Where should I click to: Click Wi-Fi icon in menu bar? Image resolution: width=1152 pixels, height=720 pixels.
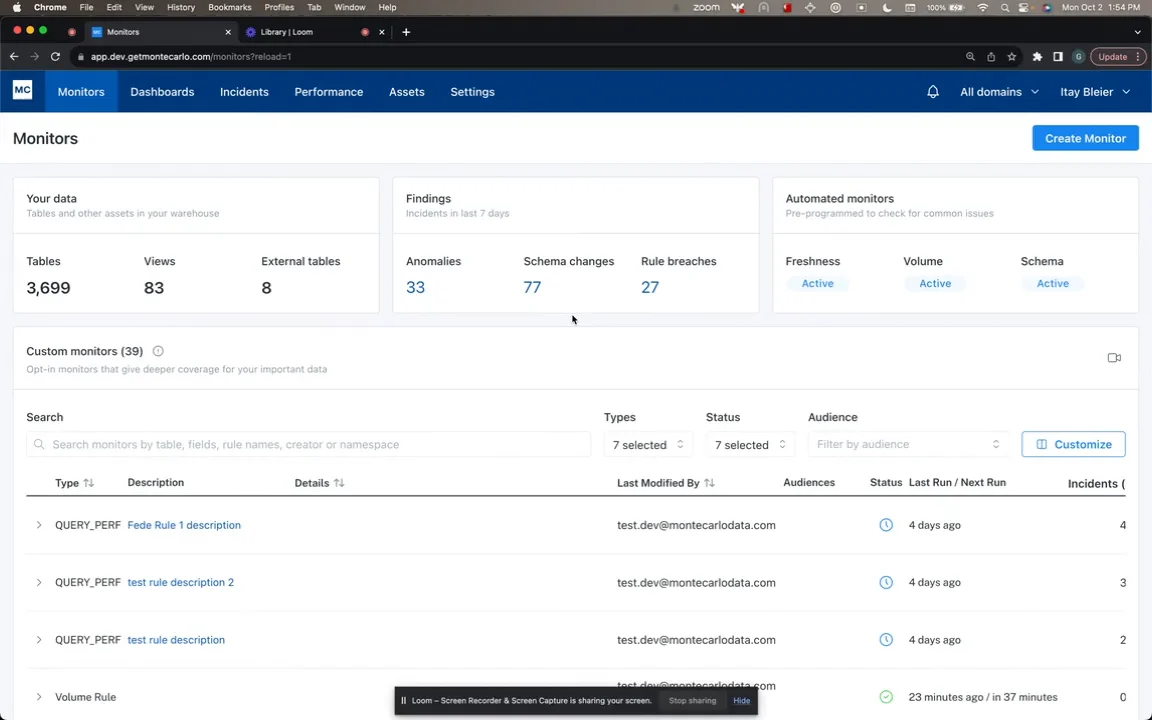982,7
